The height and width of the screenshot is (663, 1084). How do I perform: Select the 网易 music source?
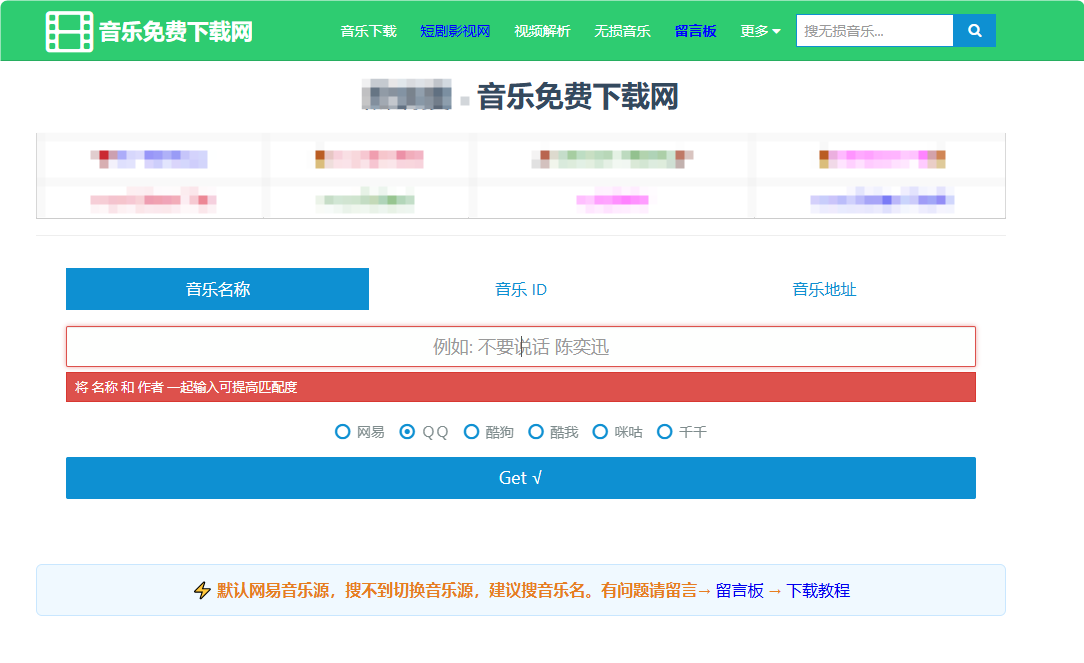(342, 432)
